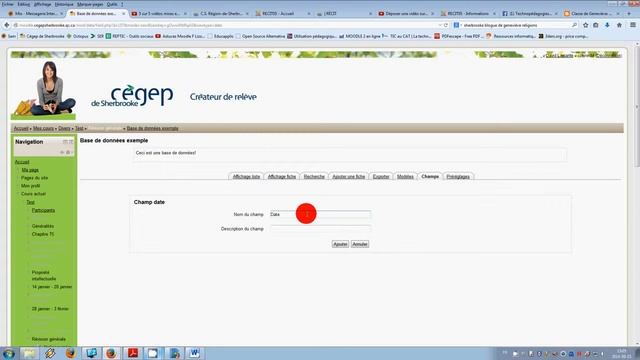Open Révision générale in Navigation

49,339
